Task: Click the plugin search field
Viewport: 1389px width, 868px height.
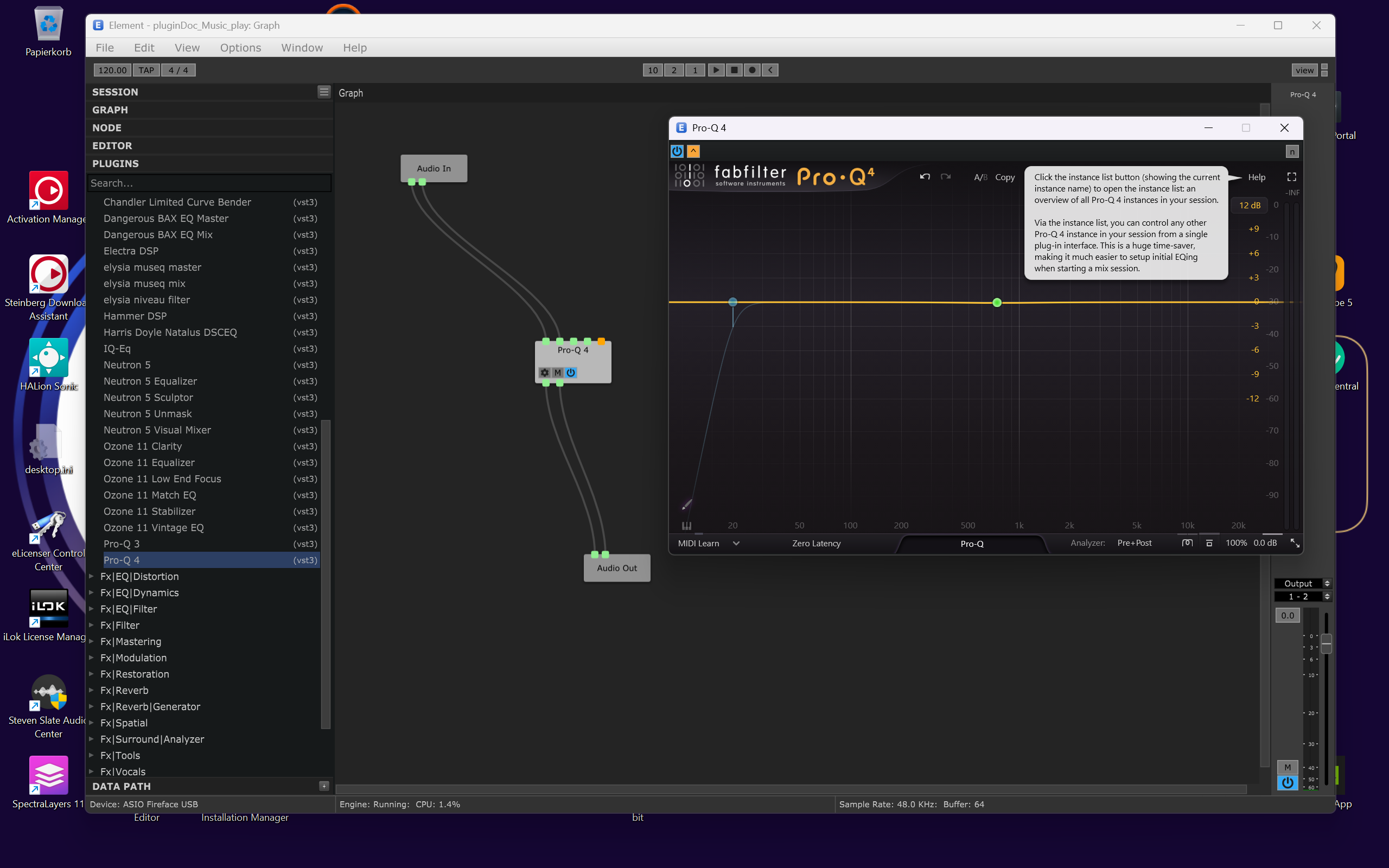Action: click(209, 183)
